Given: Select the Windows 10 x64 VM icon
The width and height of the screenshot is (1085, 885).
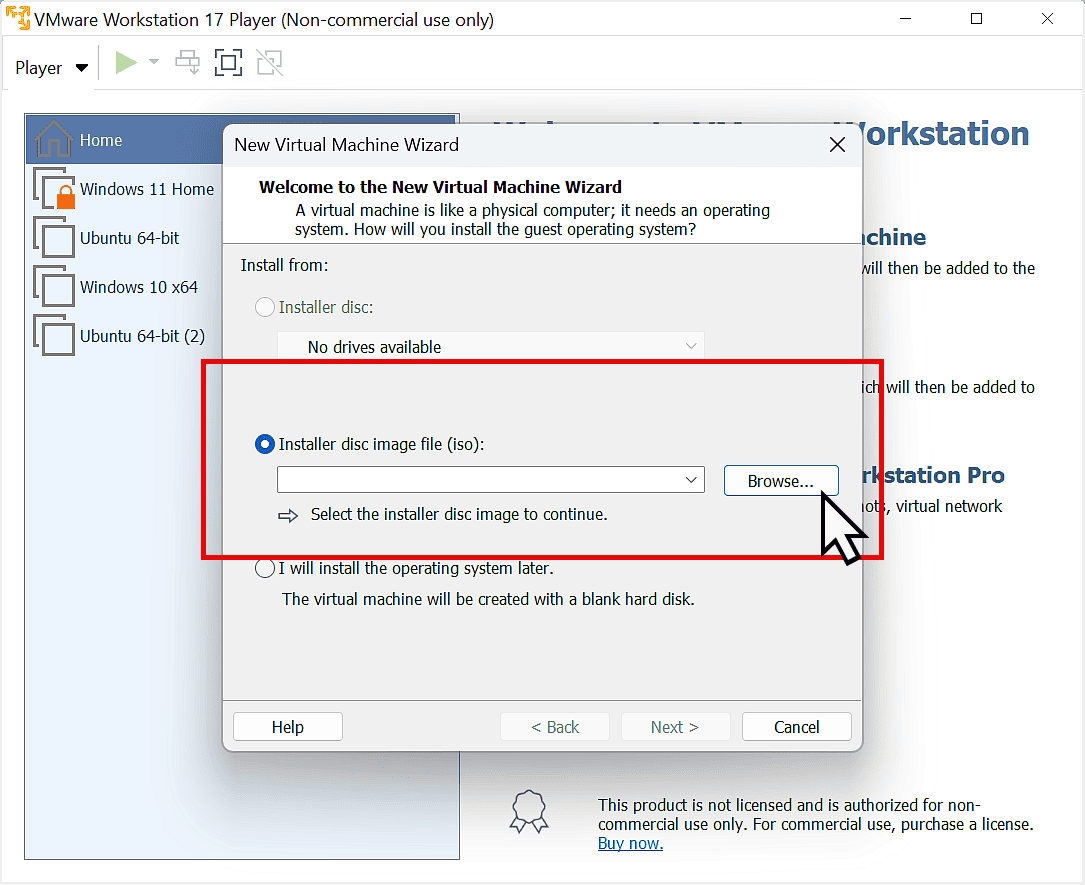Looking at the screenshot, I should (54, 287).
